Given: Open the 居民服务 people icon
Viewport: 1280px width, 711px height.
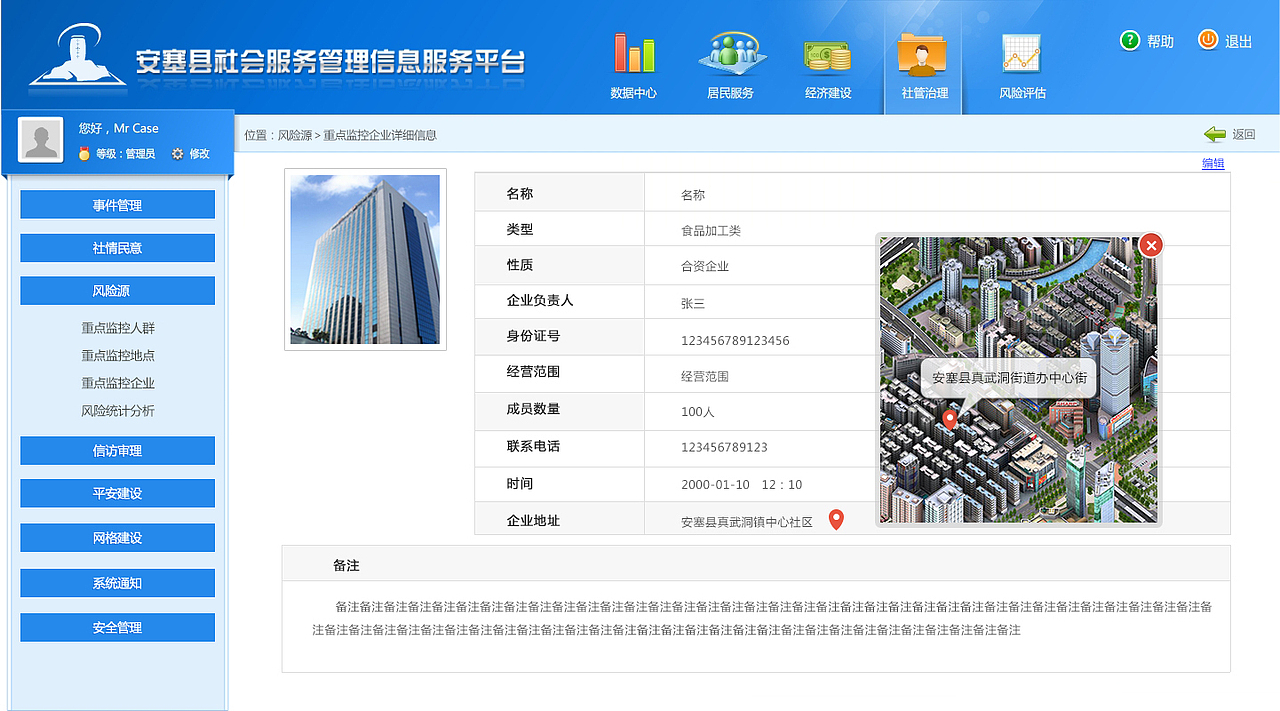Looking at the screenshot, I should 731,52.
